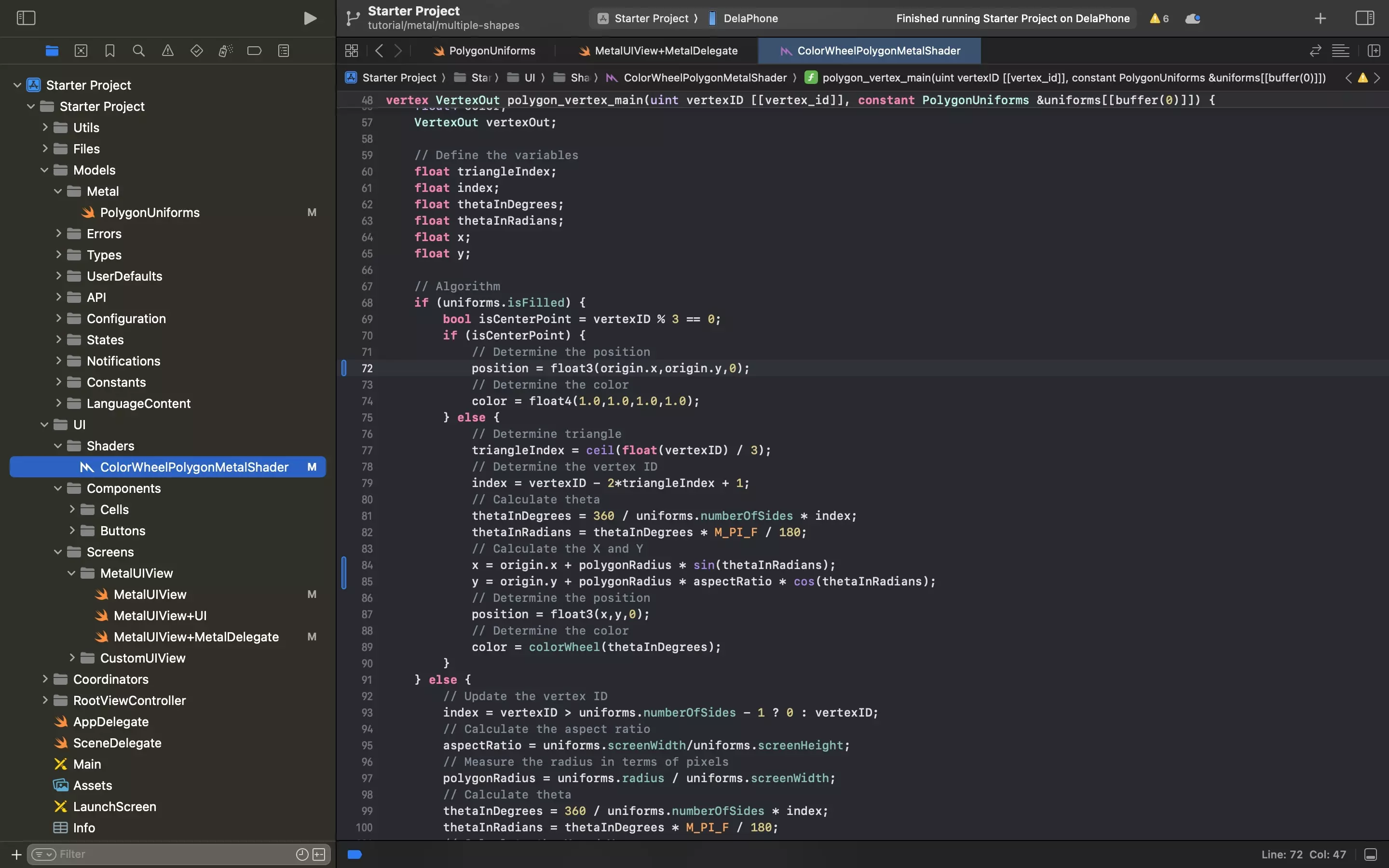The image size is (1389, 868).
Task: Open the Project navigator tab
Action: pyautogui.click(x=52, y=51)
